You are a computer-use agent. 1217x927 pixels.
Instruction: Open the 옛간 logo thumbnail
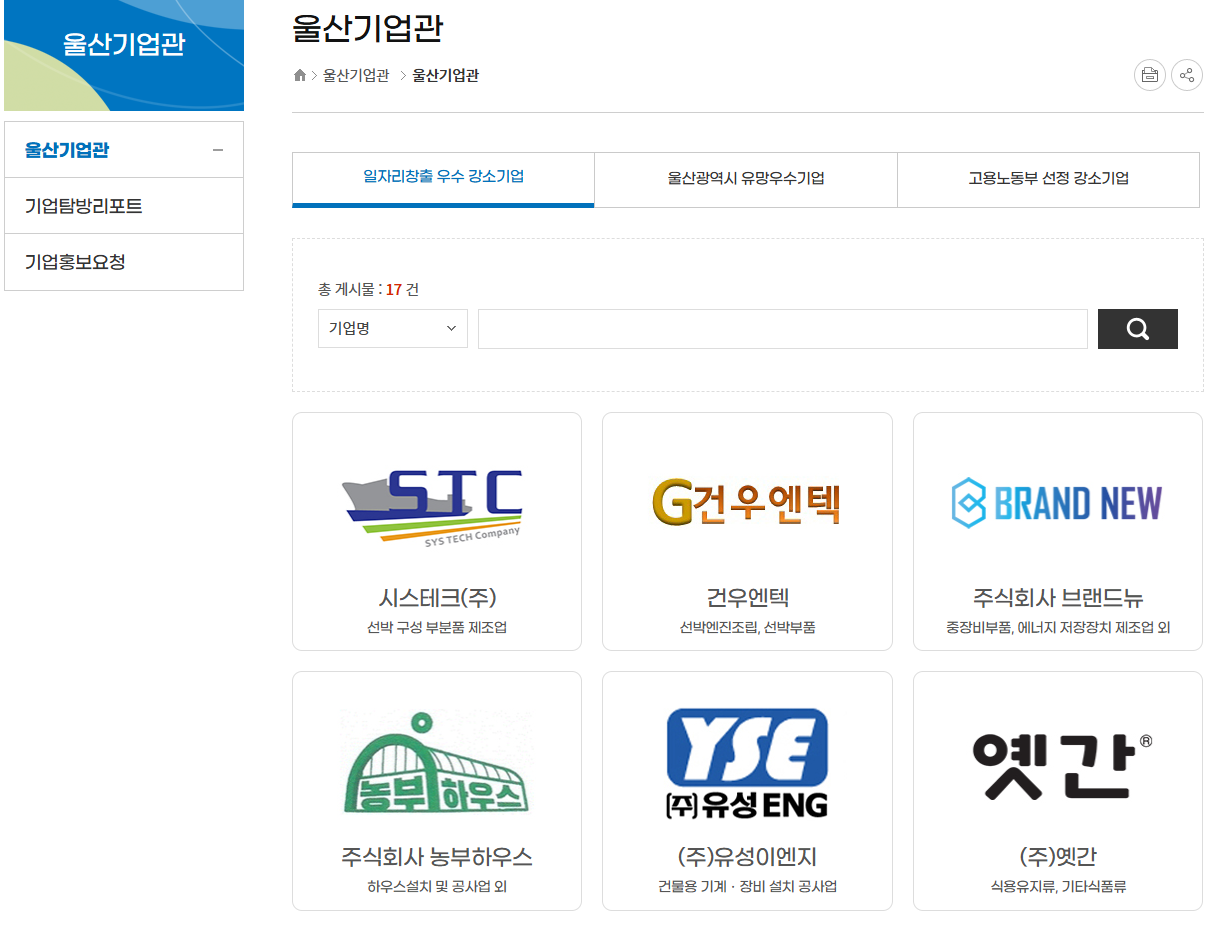[1061, 766]
